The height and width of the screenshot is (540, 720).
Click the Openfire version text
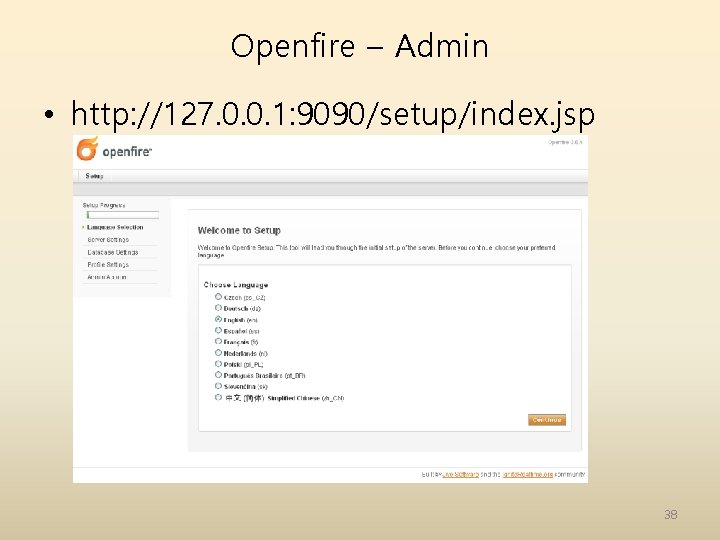[x=565, y=142]
